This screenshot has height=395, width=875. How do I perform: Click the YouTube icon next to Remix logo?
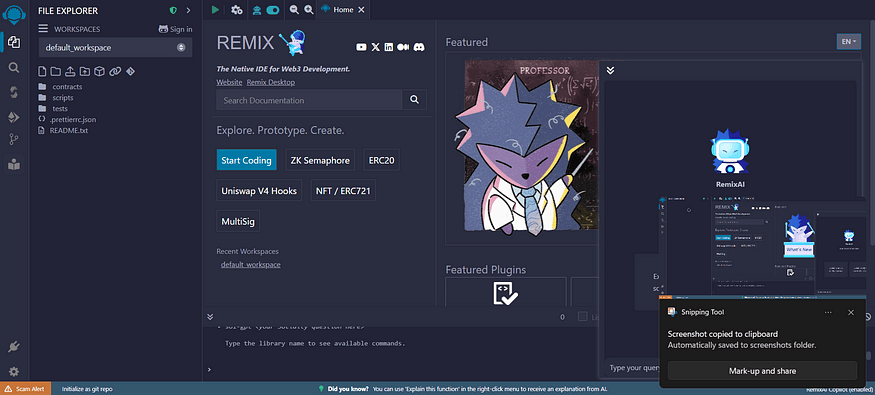pos(361,47)
